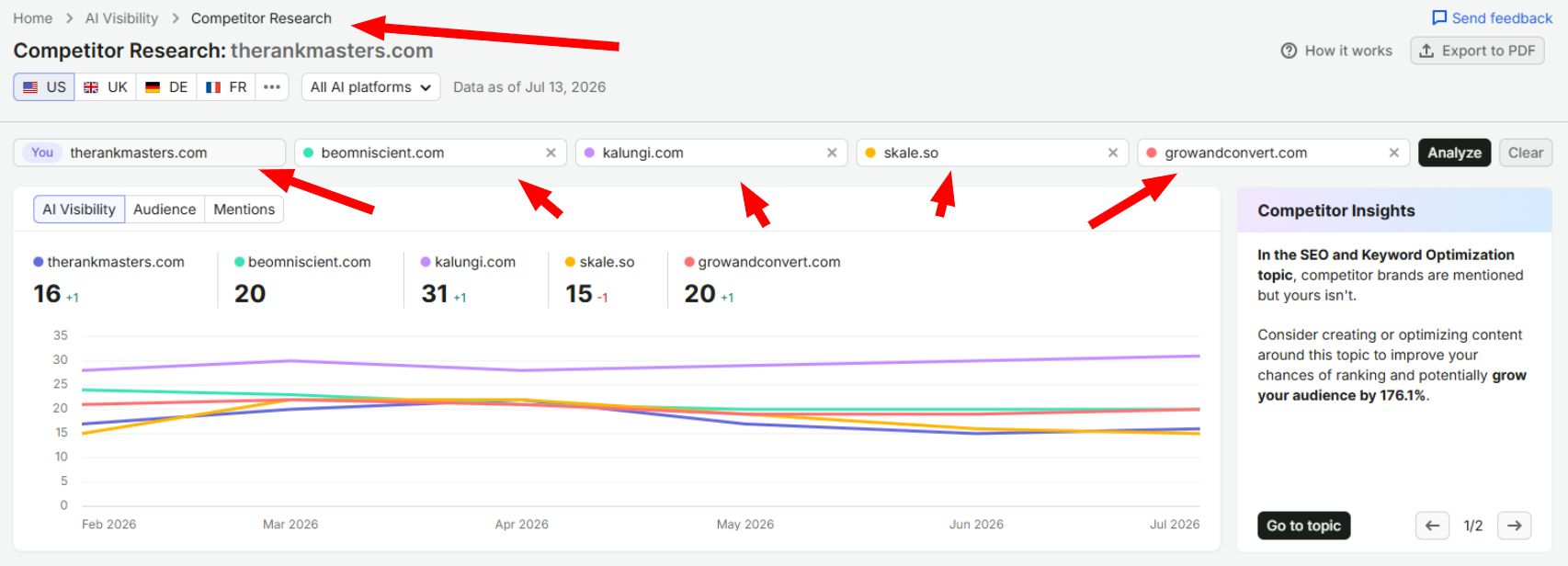The height and width of the screenshot is (566, 1568).
Task: Click the Competitor Insights heading
Action: (1336, 210)
